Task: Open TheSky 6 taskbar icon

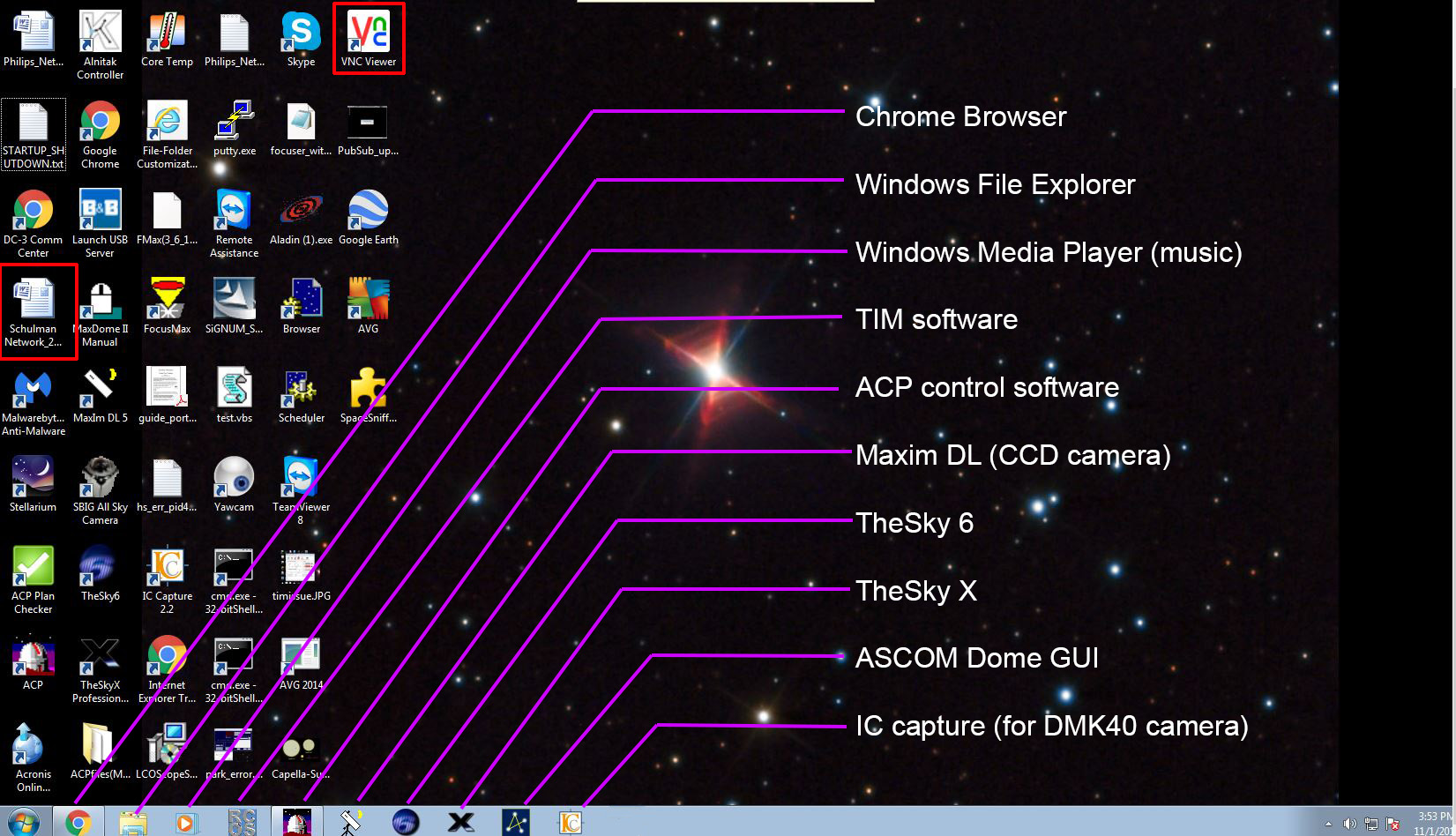Action: point(405,823)
